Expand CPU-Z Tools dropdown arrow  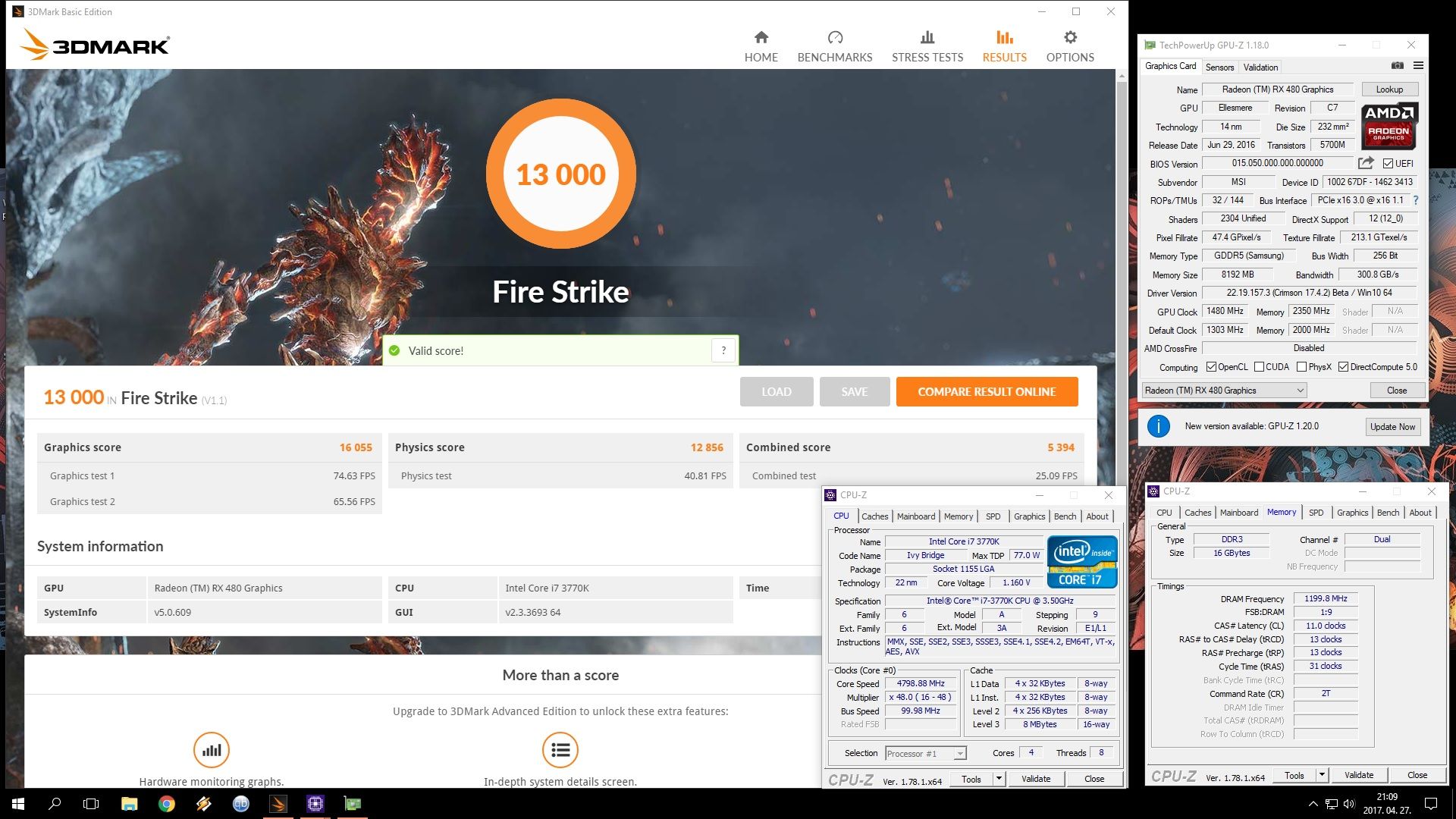(x=999, y=779)
